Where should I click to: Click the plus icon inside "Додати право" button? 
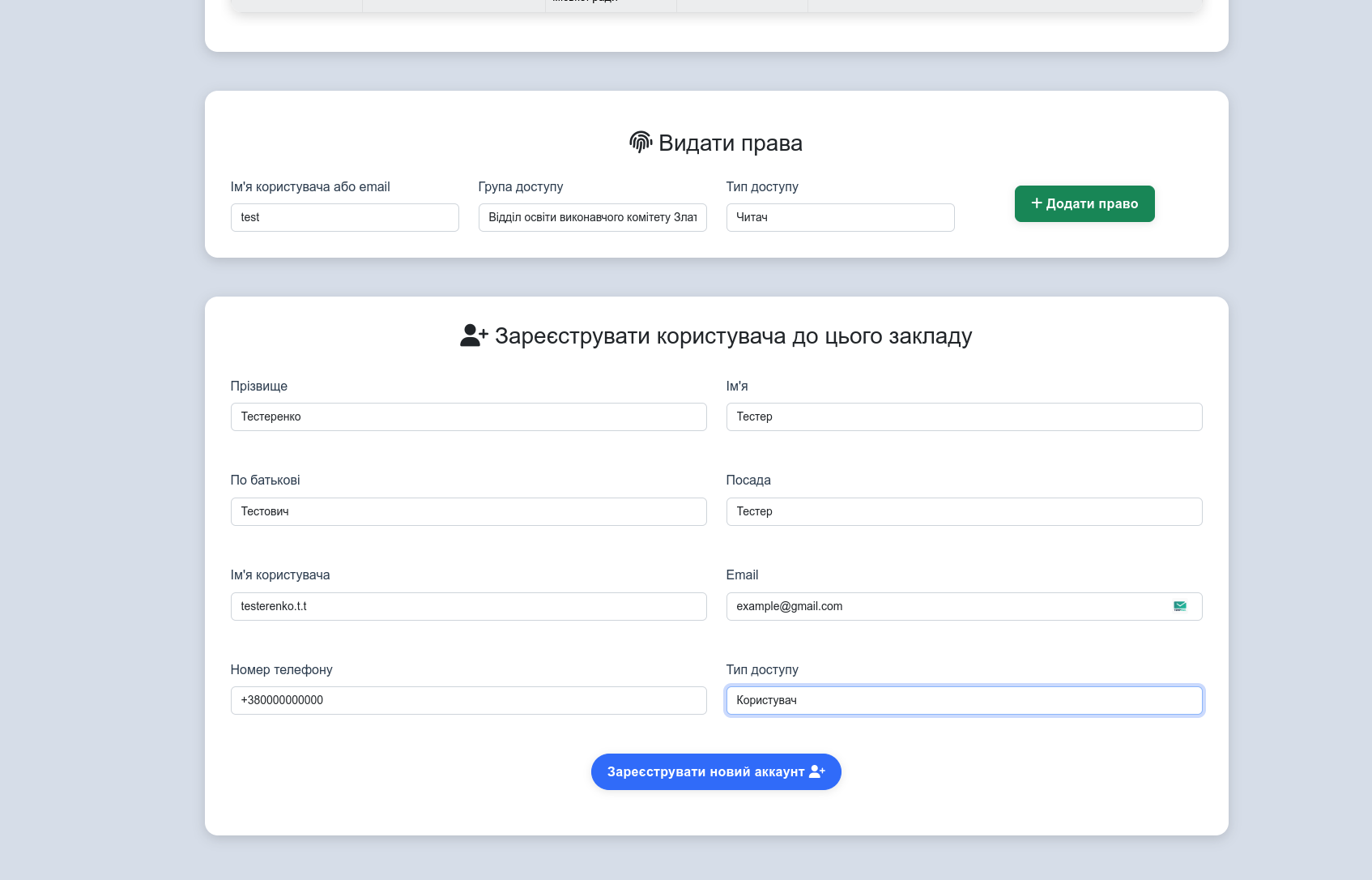pyautogui.click(x=1038, y=203)
